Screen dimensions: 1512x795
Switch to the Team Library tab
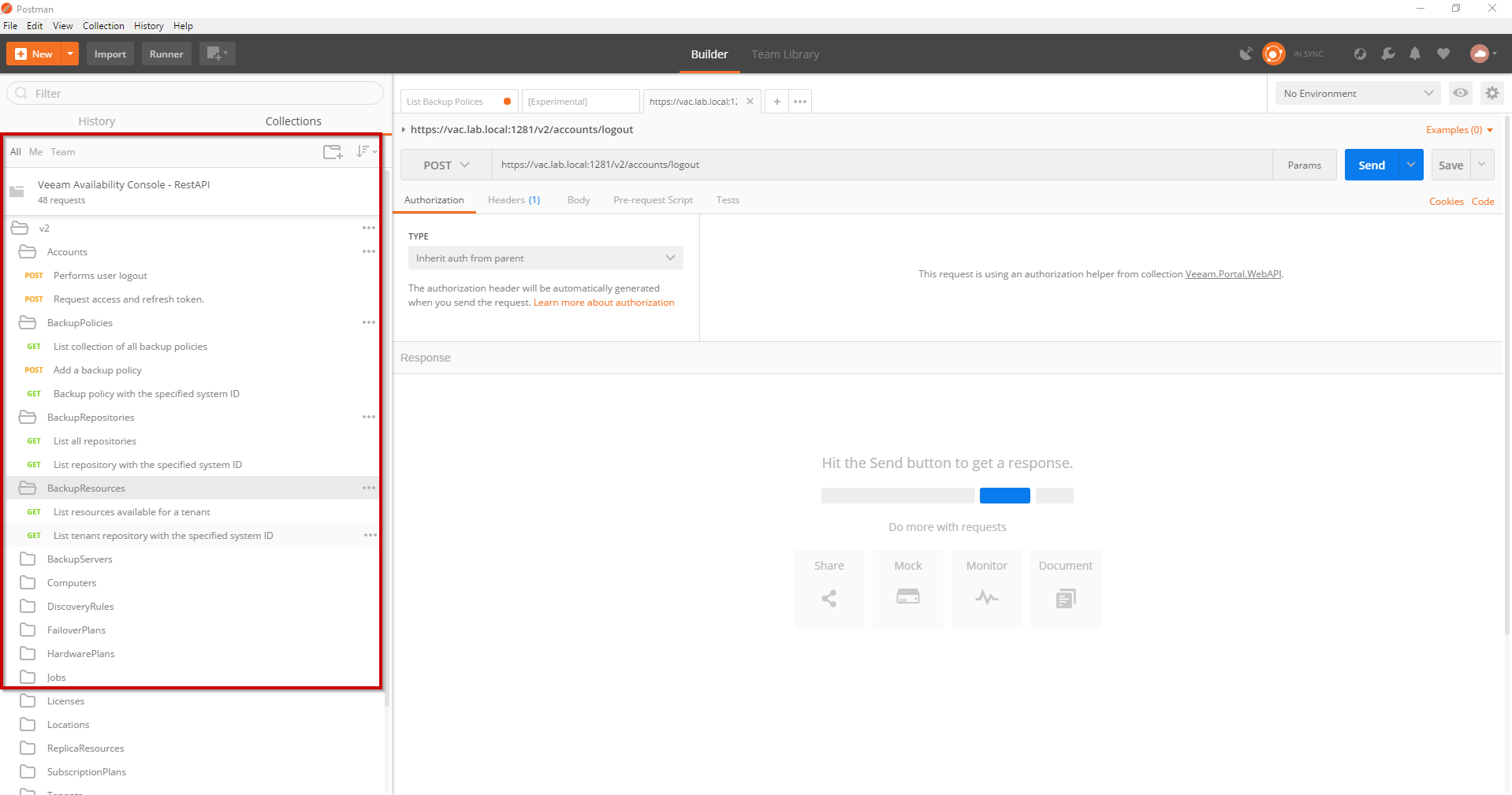[785, 54]
